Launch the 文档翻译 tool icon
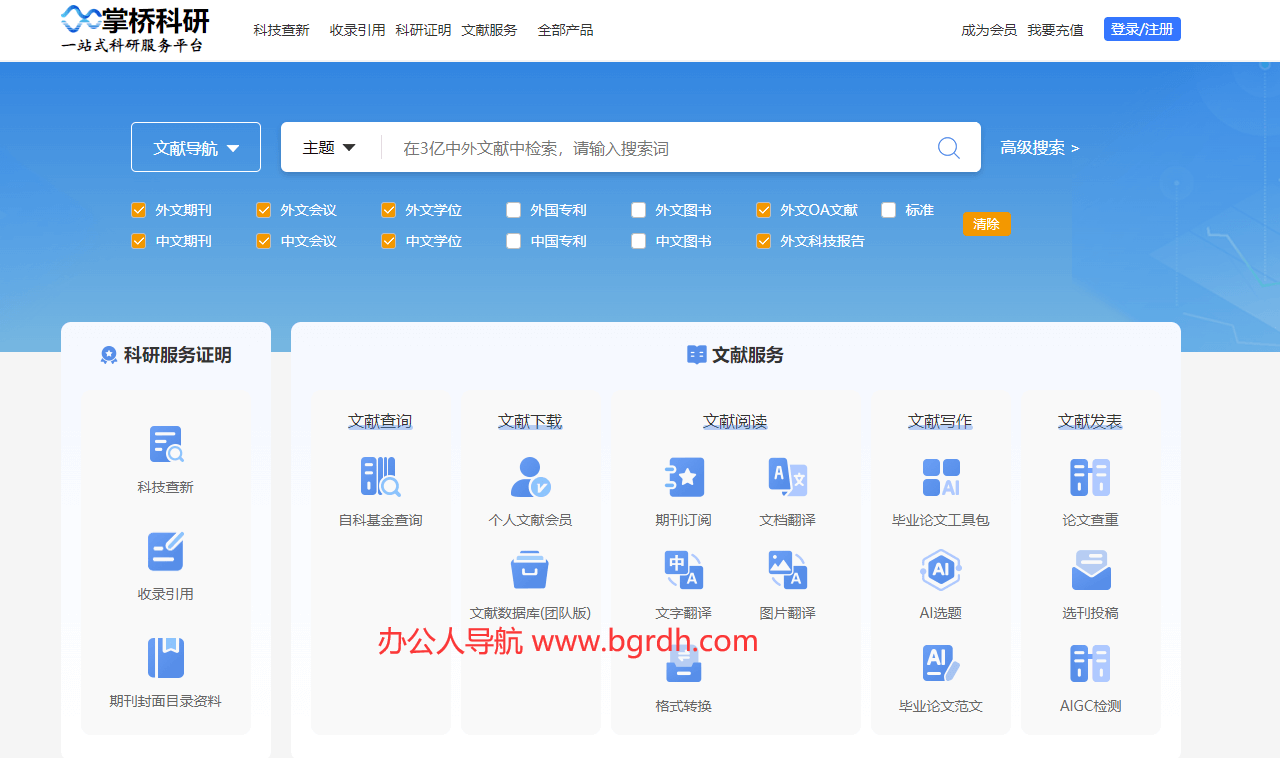Viewport: 1280px width, 758px height. [787, 477]
